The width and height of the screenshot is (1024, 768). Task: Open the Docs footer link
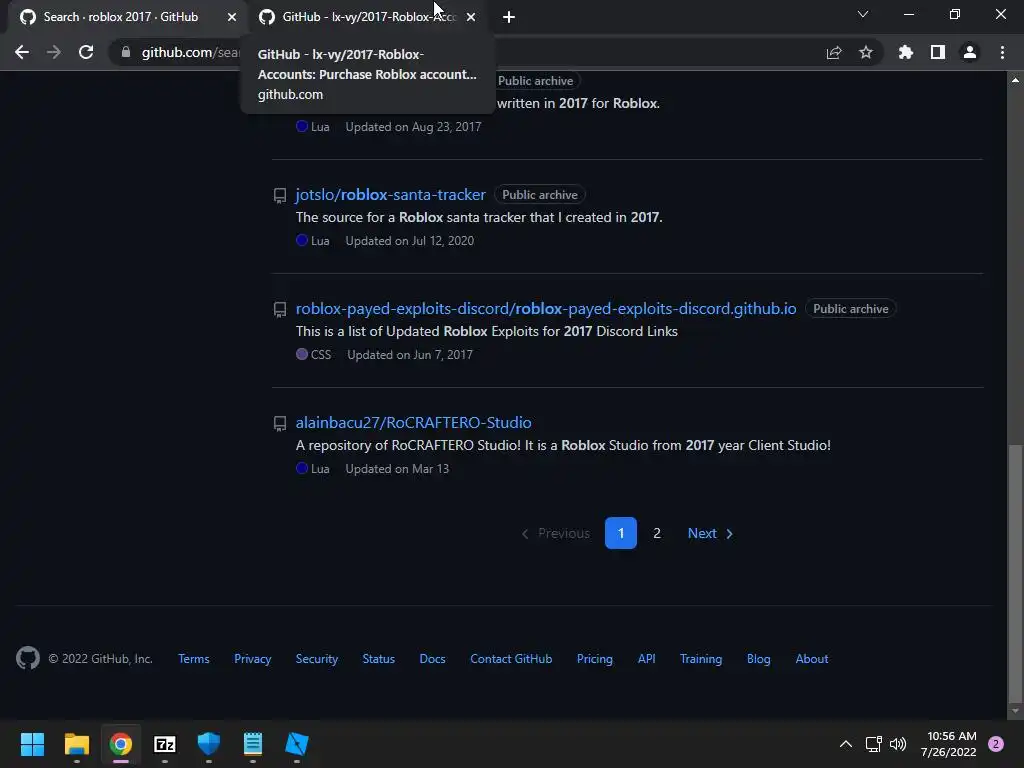432,659
